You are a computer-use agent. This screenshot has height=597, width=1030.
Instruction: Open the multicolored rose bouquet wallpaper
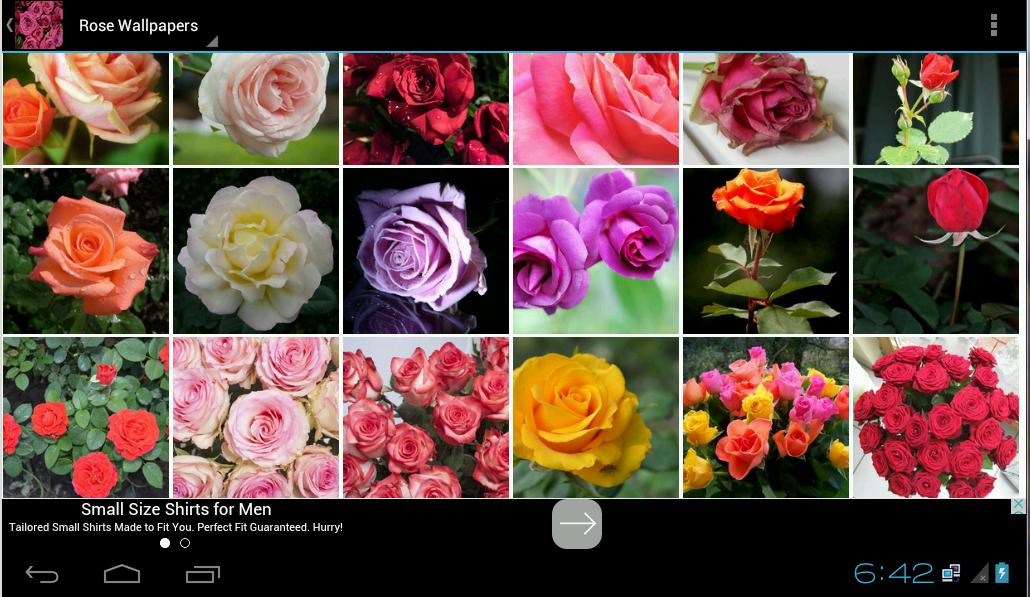[x=766, y=418]
